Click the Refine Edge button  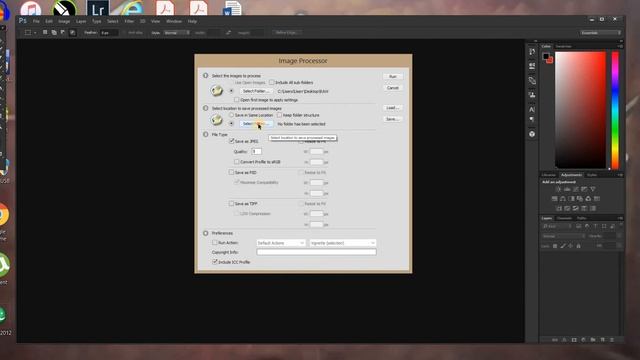[287, 32]
